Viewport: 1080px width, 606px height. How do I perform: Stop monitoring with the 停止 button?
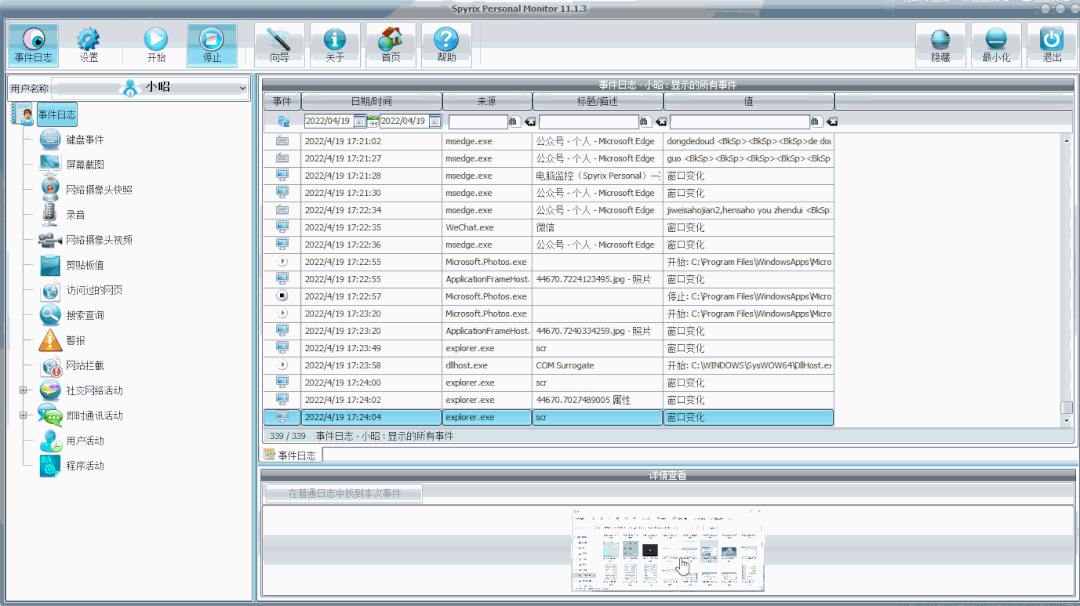(x=211, y=45)
